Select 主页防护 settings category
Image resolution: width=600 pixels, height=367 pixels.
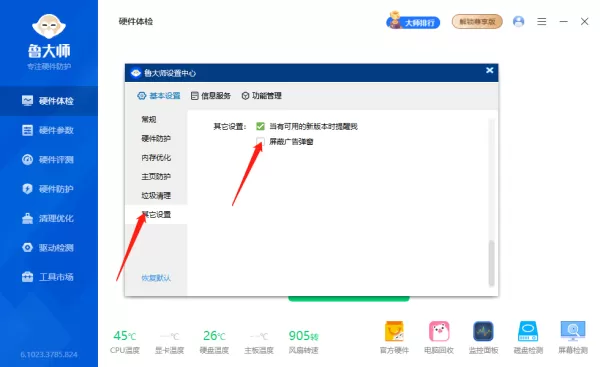point(156,177)
